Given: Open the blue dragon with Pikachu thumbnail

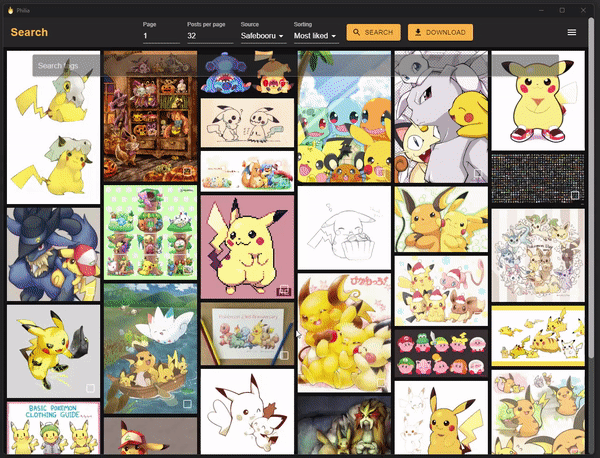Looking at the screenshot, I should tap(54, 254).
